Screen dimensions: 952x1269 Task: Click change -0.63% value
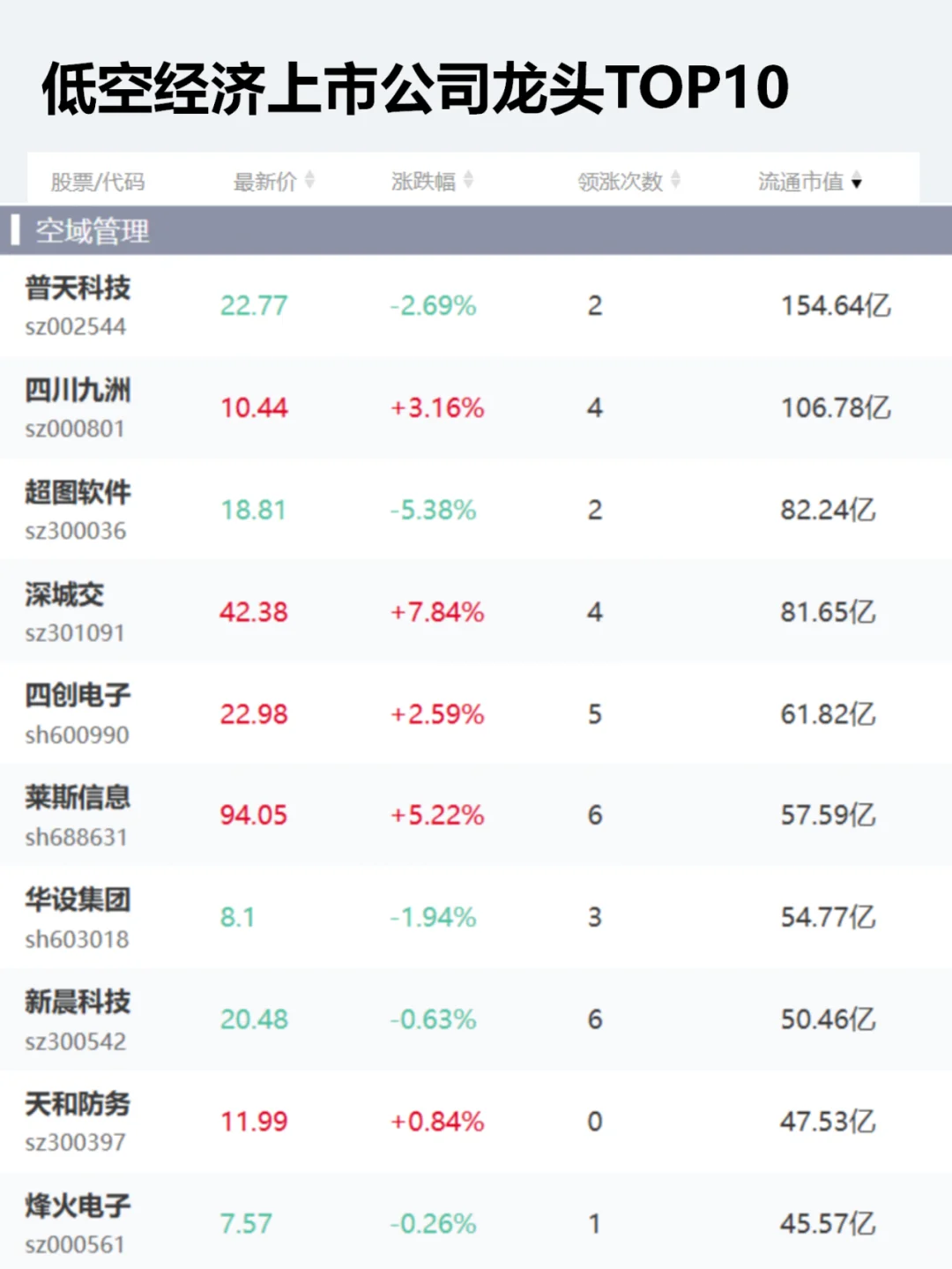click(x=433, y=1020)
